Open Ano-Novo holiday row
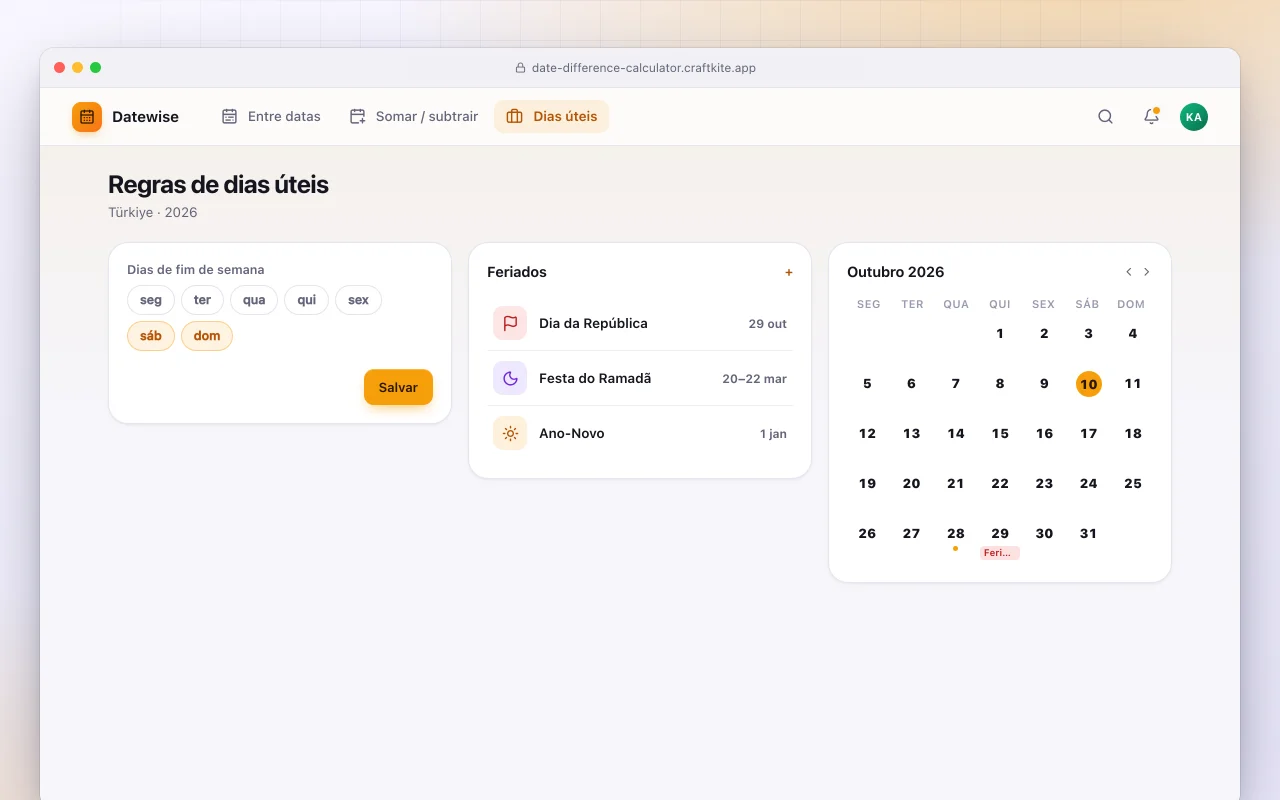1280x800 pixels. click(640, 433)
